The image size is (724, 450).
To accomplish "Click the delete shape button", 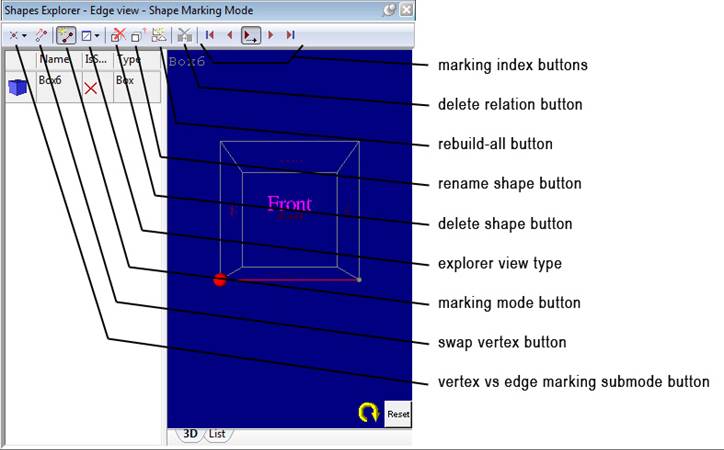I will [118, 35].
